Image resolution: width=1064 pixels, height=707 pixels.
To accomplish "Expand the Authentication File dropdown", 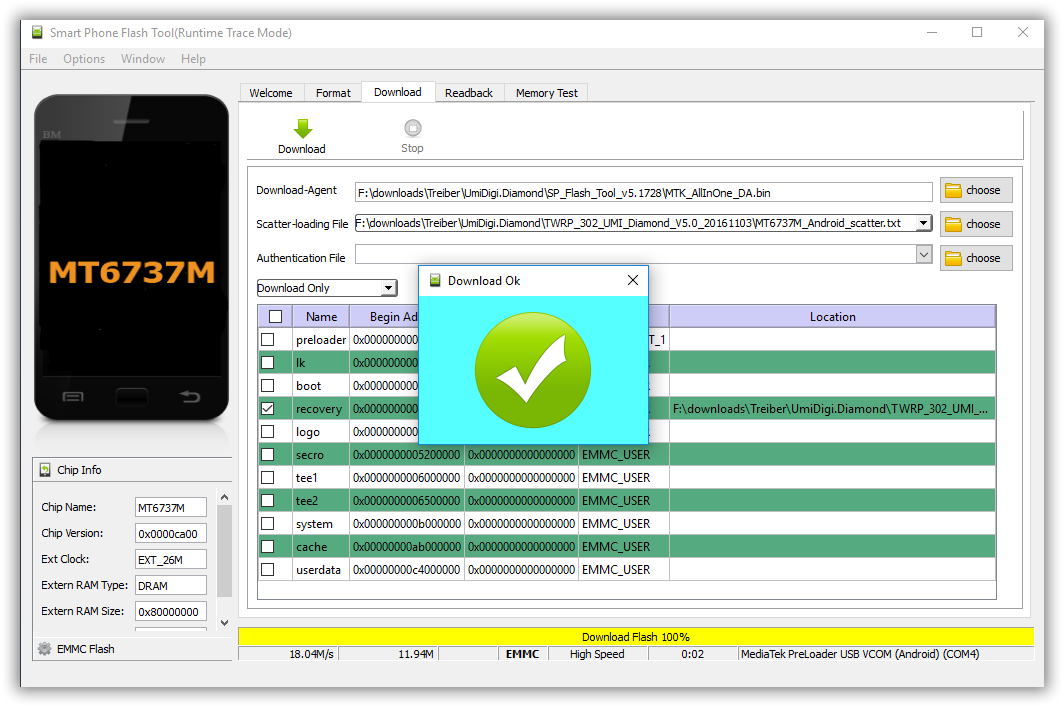I will 923,256.
